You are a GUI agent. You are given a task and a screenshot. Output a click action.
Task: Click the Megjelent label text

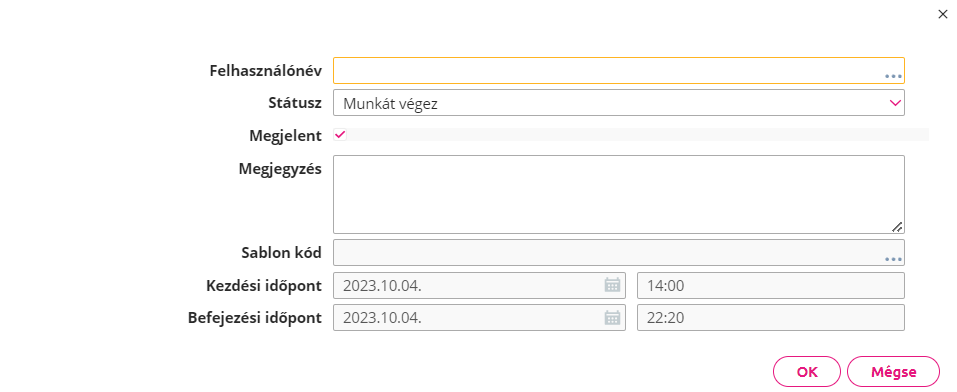tap(285, 136)
